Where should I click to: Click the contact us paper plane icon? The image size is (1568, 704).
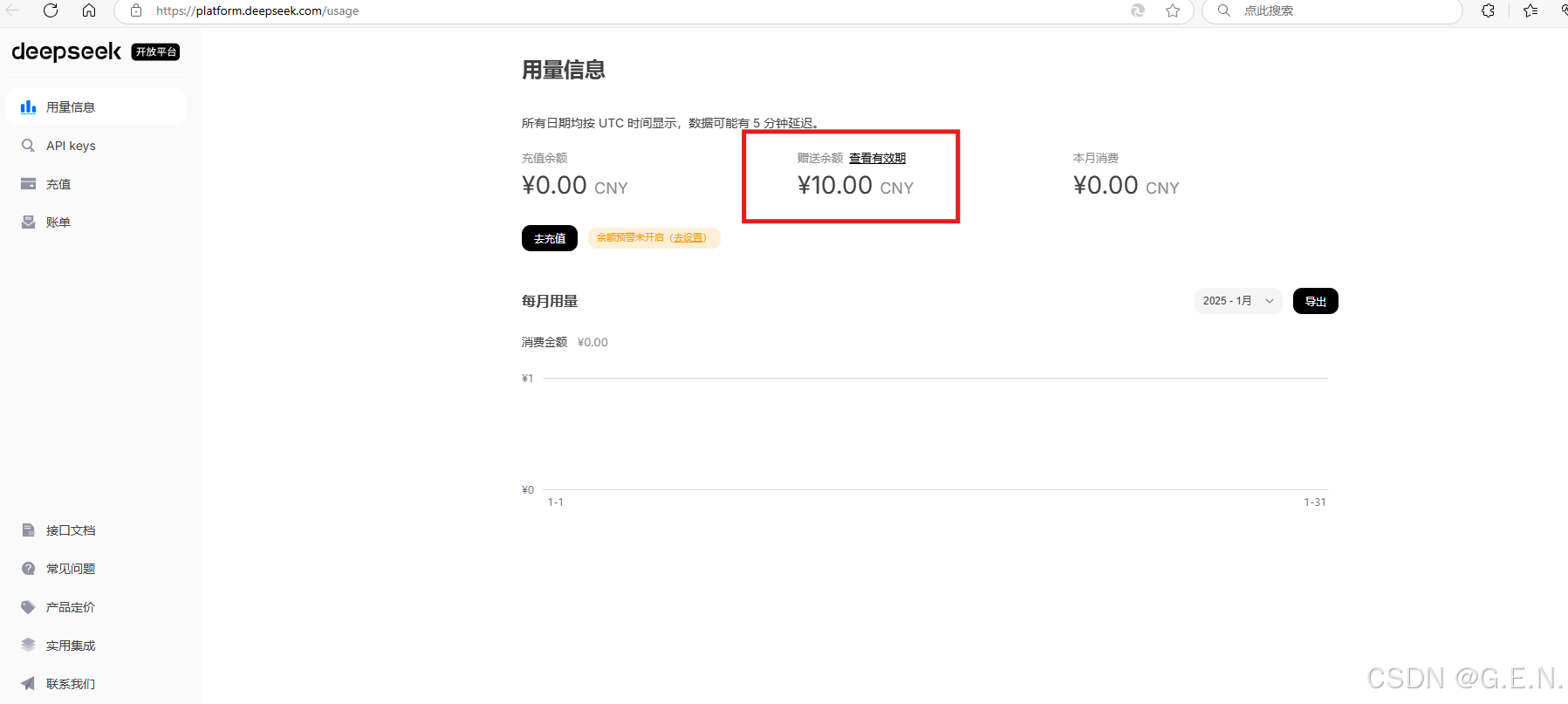coord(28,684)
